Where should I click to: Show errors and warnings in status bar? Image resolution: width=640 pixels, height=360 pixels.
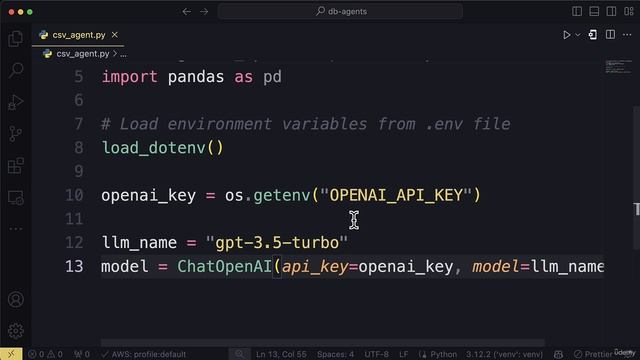pyautogui.click(x=45, y=354)
